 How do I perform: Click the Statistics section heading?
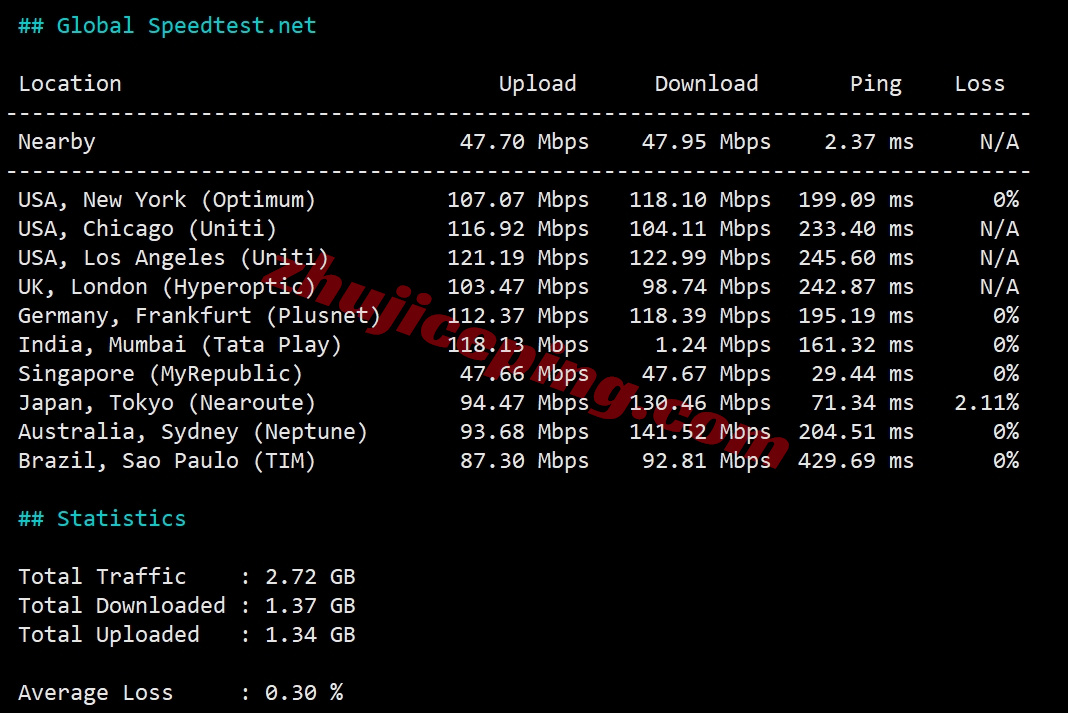(102, 519)
